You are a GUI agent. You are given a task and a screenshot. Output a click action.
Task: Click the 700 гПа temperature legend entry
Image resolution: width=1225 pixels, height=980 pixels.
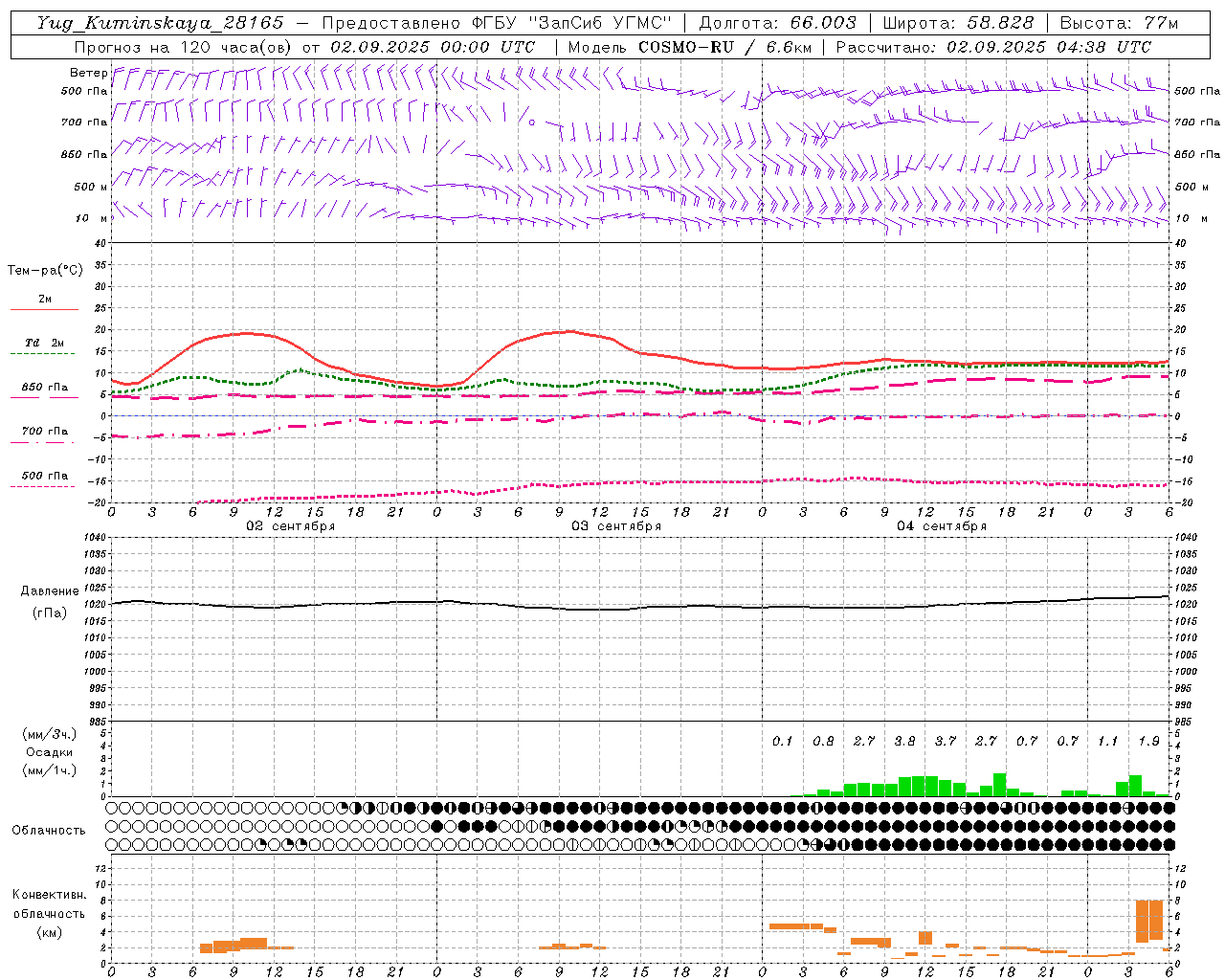coord(44,432)
